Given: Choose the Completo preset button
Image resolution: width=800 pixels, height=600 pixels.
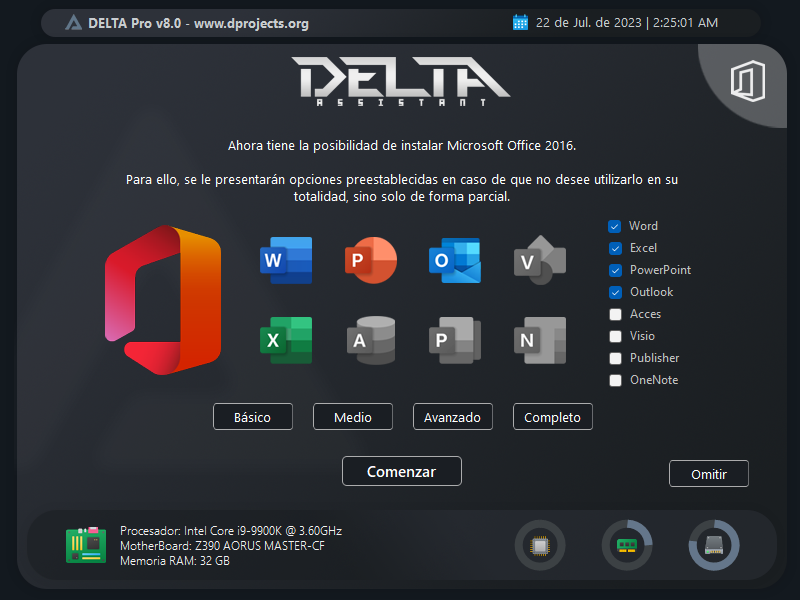Looking at the screenshot, I should pos(553,417).
